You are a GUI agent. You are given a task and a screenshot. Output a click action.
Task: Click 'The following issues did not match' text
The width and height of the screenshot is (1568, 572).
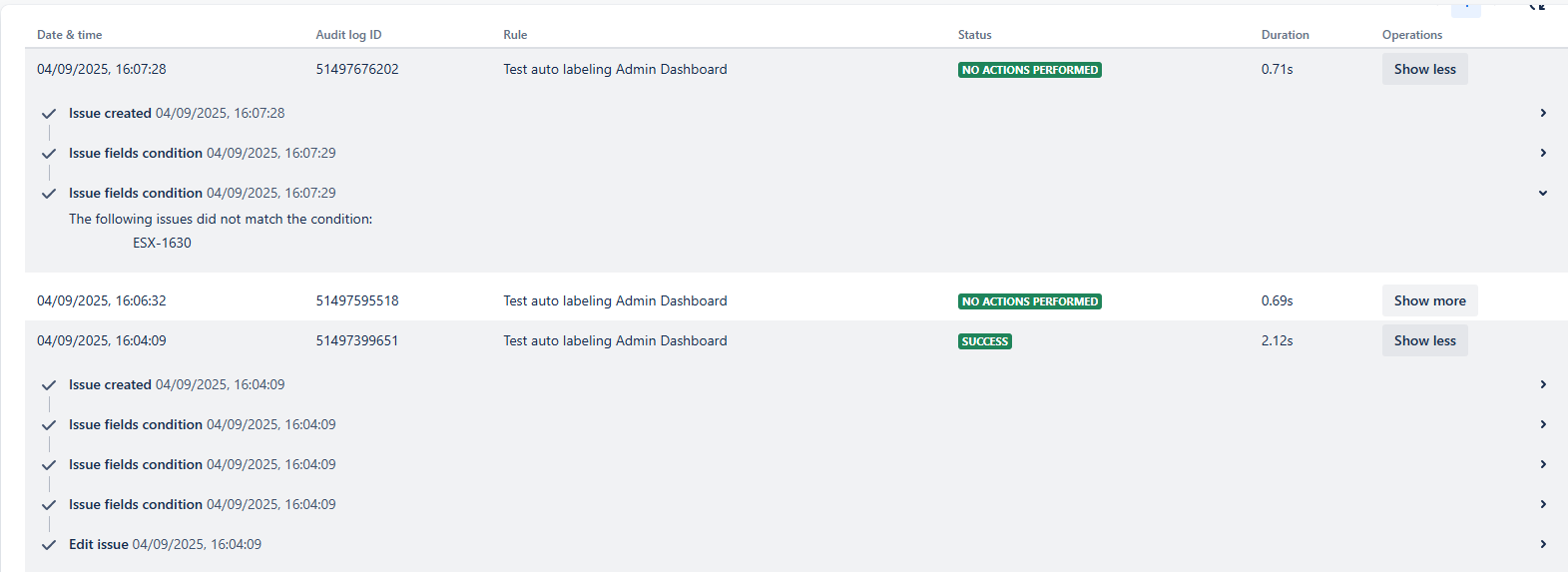click(x=221, y=219)
